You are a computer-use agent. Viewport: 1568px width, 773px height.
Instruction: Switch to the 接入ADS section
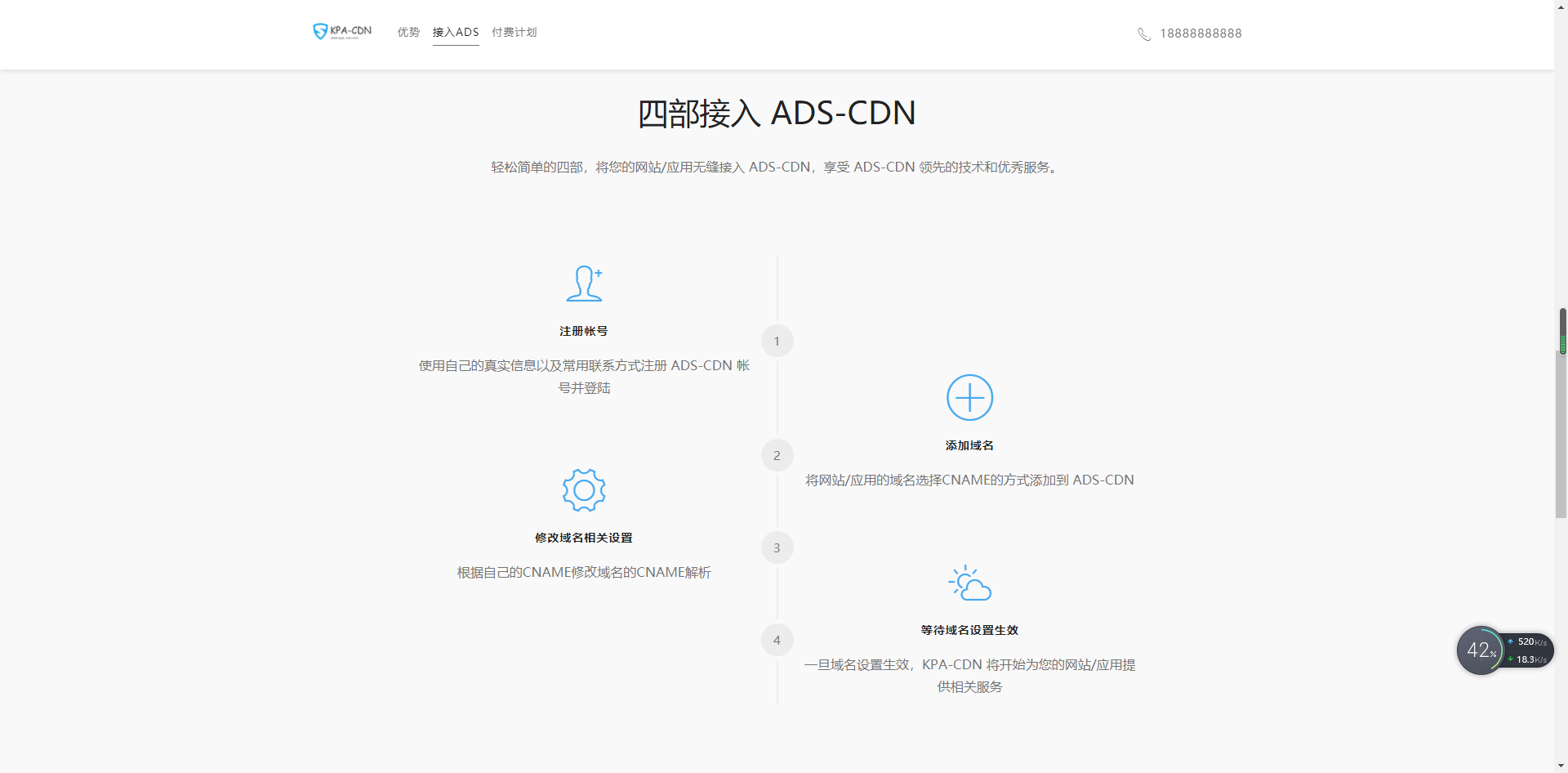click(x=456, y=33)
